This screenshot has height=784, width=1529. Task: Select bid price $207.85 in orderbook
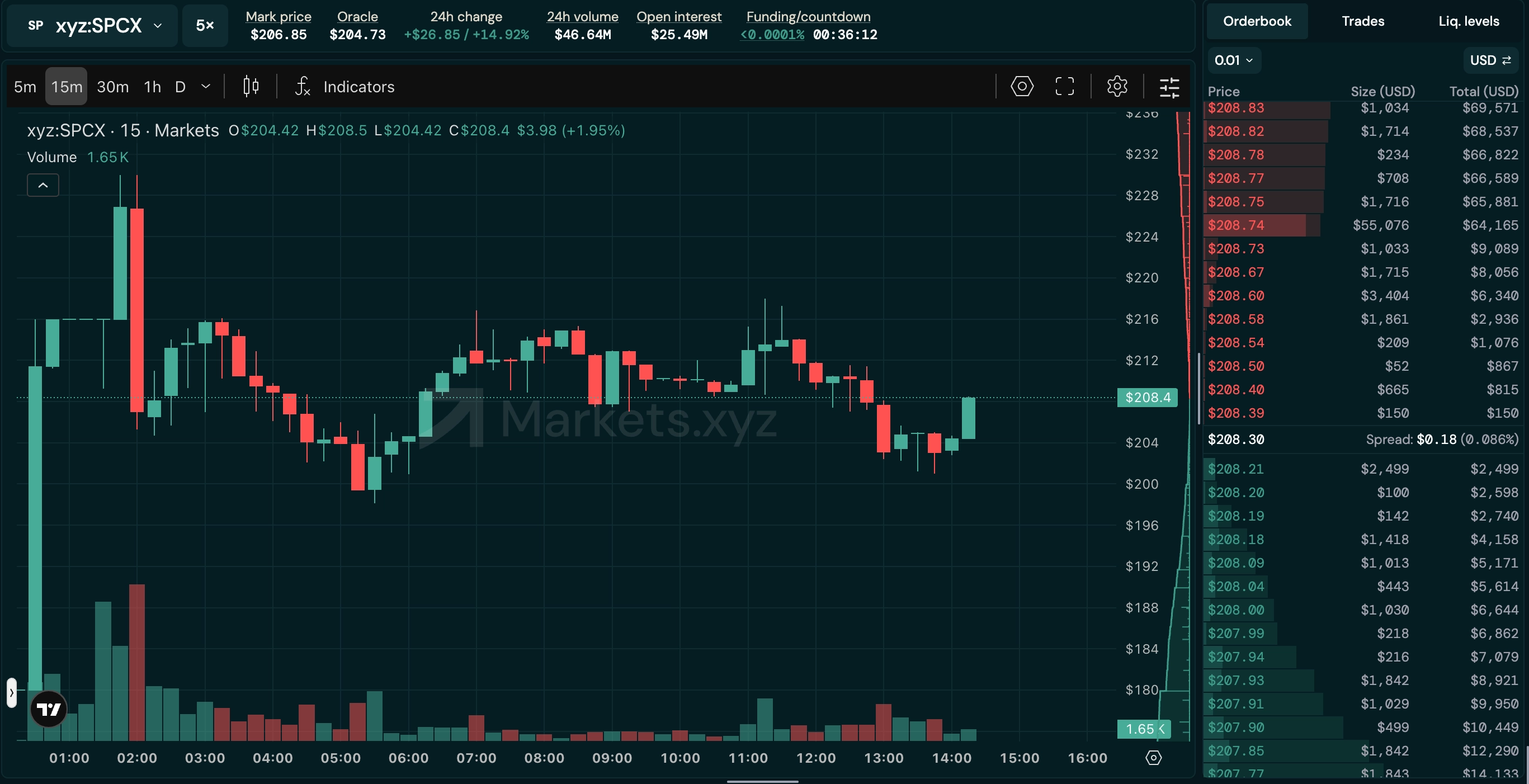[x=1236, y=751]
